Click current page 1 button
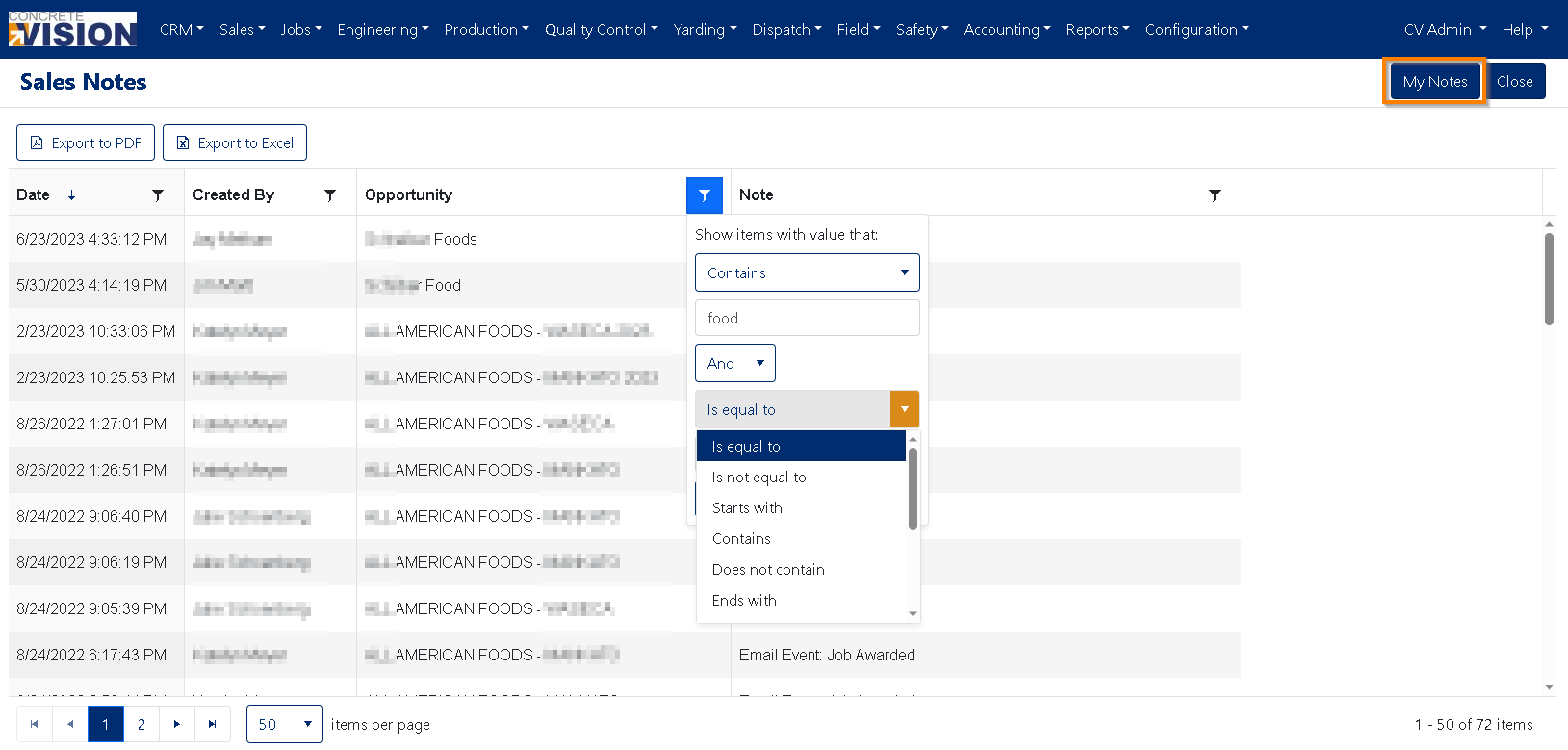 coord(106,724)
